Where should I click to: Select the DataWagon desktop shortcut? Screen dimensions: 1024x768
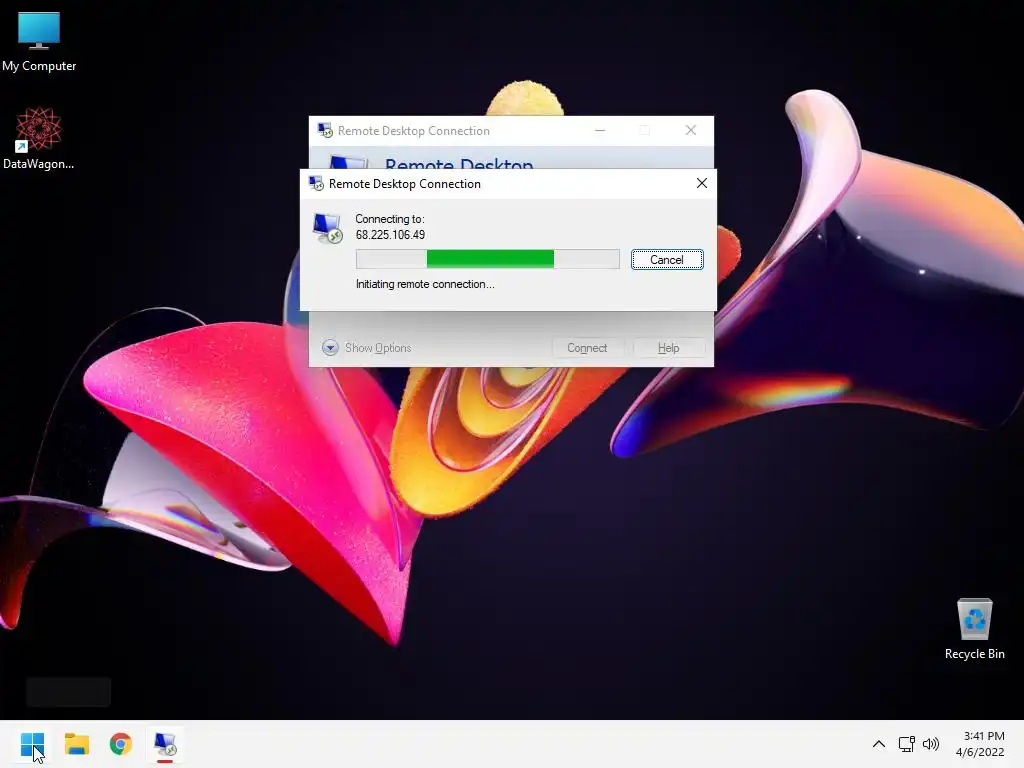point(39,138)
